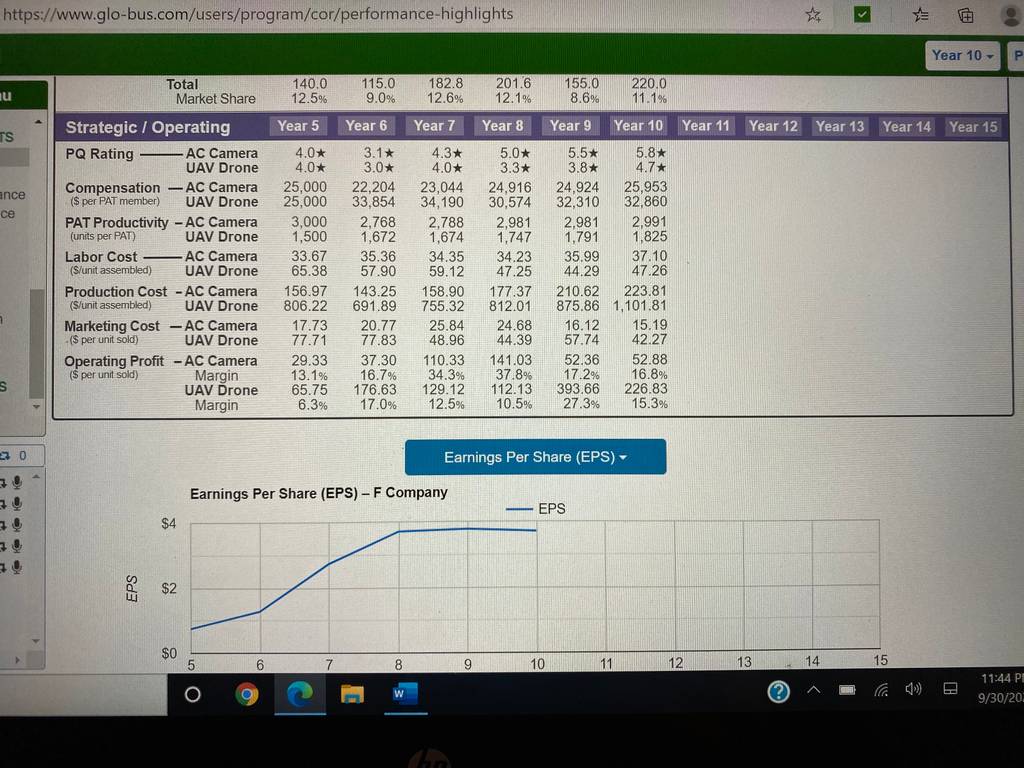1024x768 pixels.
Task: Click the bottom-most microphone icon in left panel
Action: [17, 567]
